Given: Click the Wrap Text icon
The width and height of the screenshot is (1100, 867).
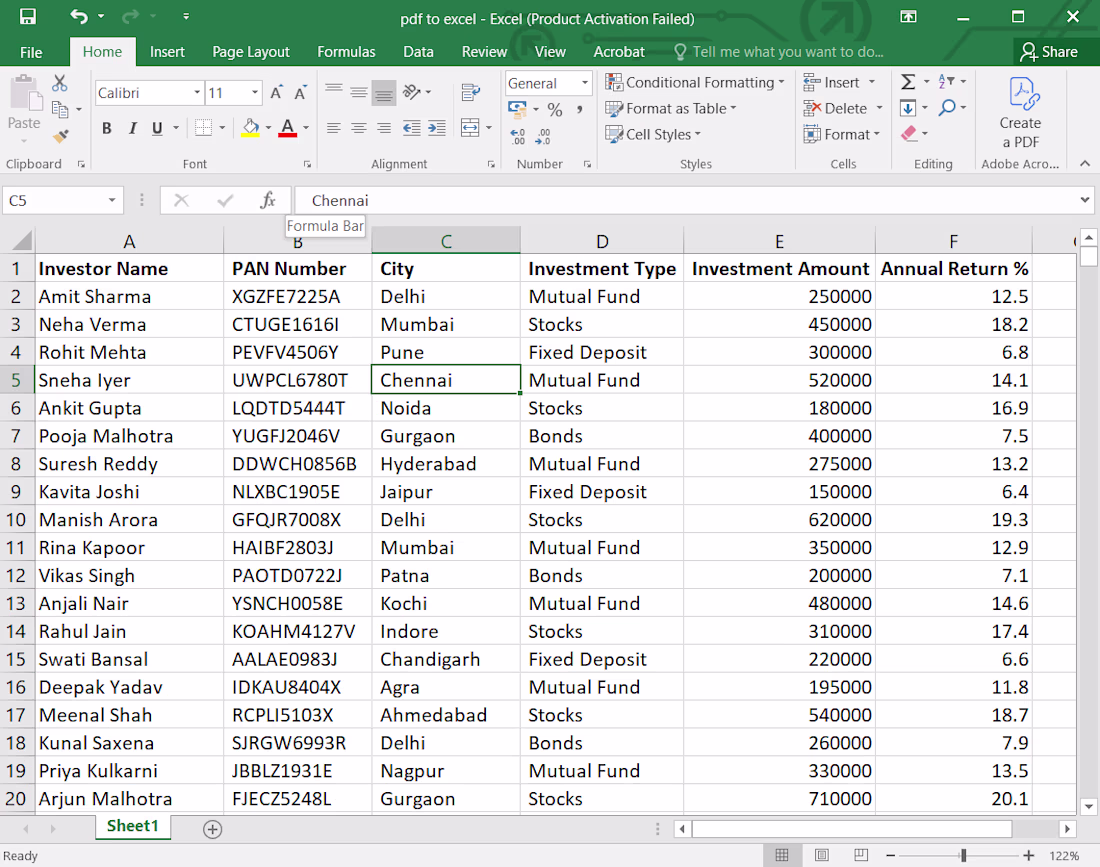Looking at the screenshot, I should (471, 92).
